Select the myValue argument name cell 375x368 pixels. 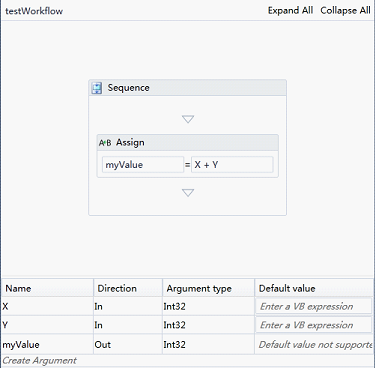(47, 344)
